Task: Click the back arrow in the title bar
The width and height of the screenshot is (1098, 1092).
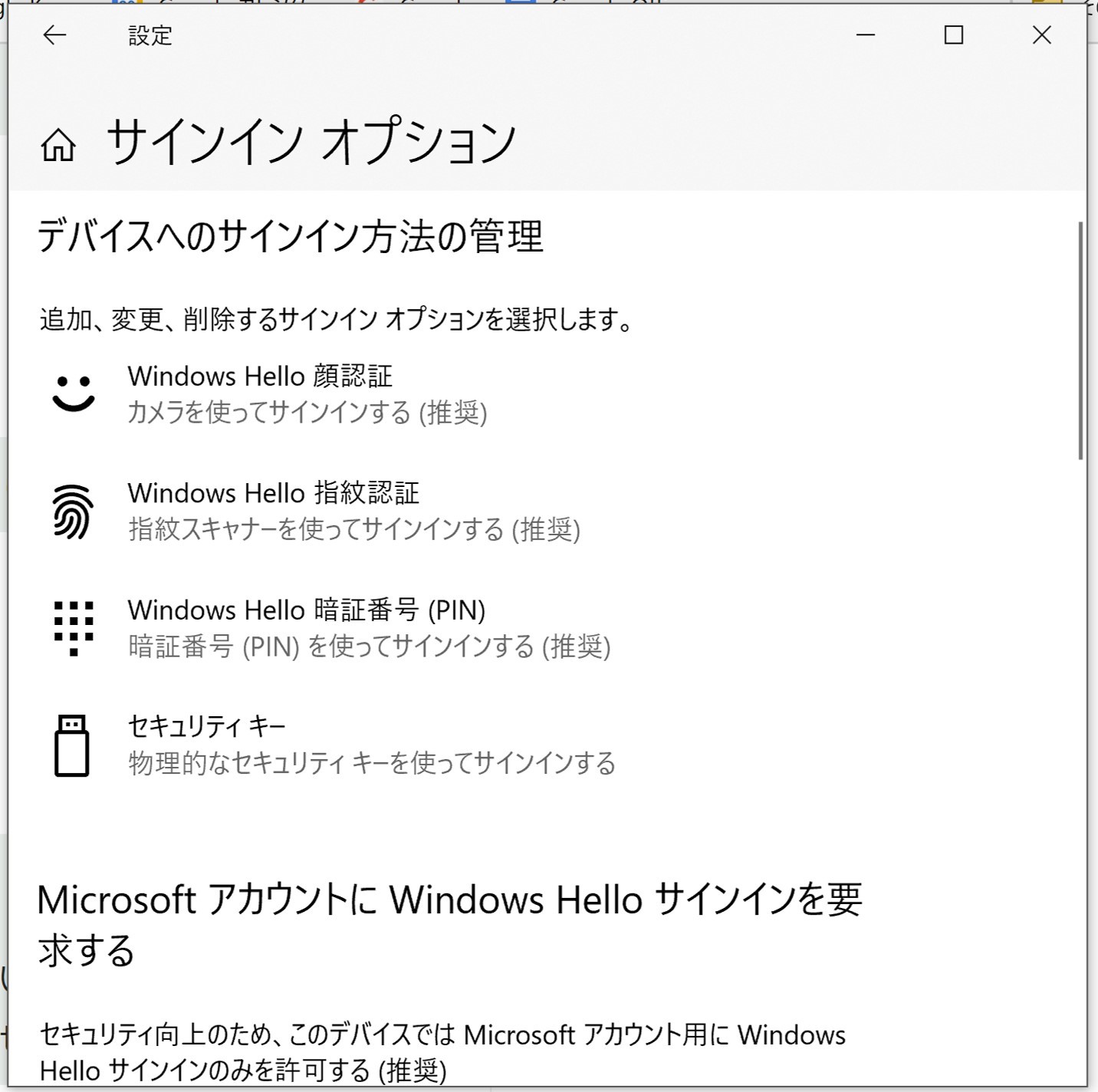Action: pyautogui.click(x=54, y=35)
